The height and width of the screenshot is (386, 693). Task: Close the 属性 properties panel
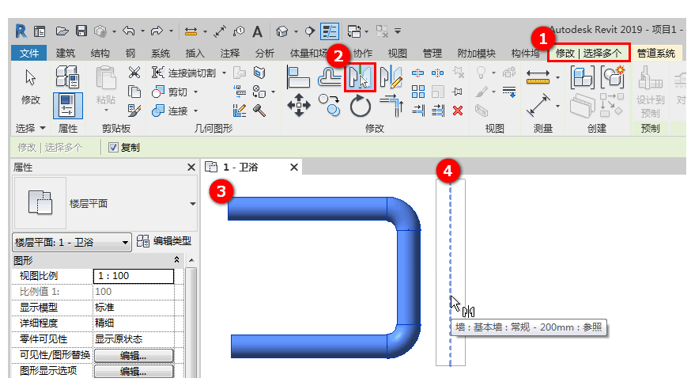coord(191,167)
